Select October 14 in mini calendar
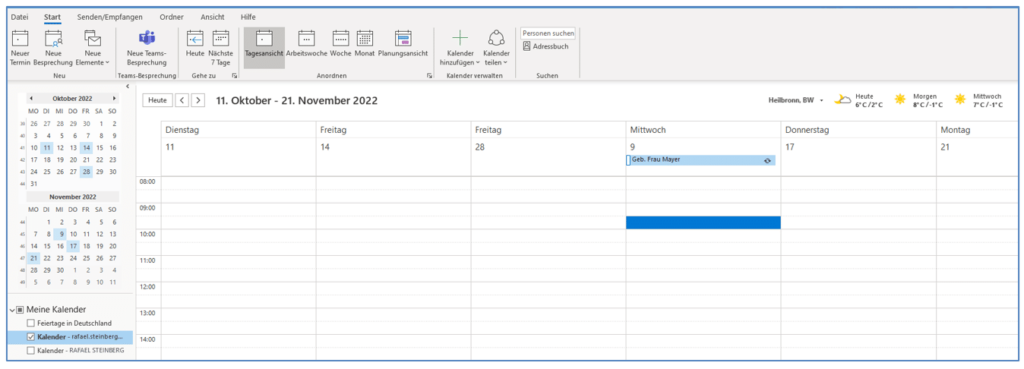The height and width of the screenshot is (369, 1024). pyautogui.click(x=86, y=148)
